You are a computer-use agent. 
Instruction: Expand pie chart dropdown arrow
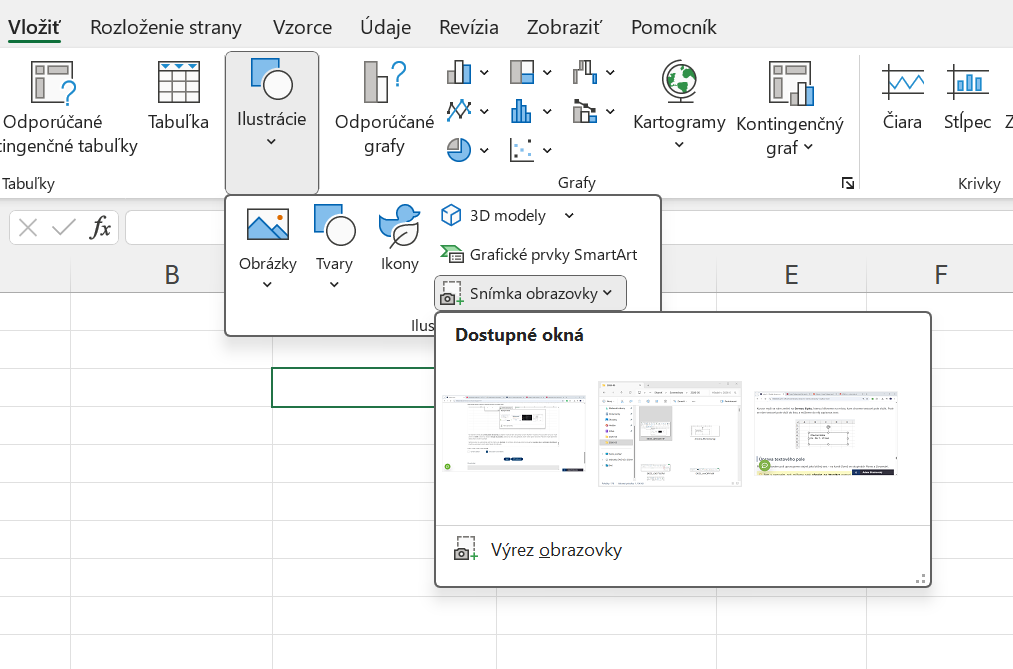click(x=484, y=150)
